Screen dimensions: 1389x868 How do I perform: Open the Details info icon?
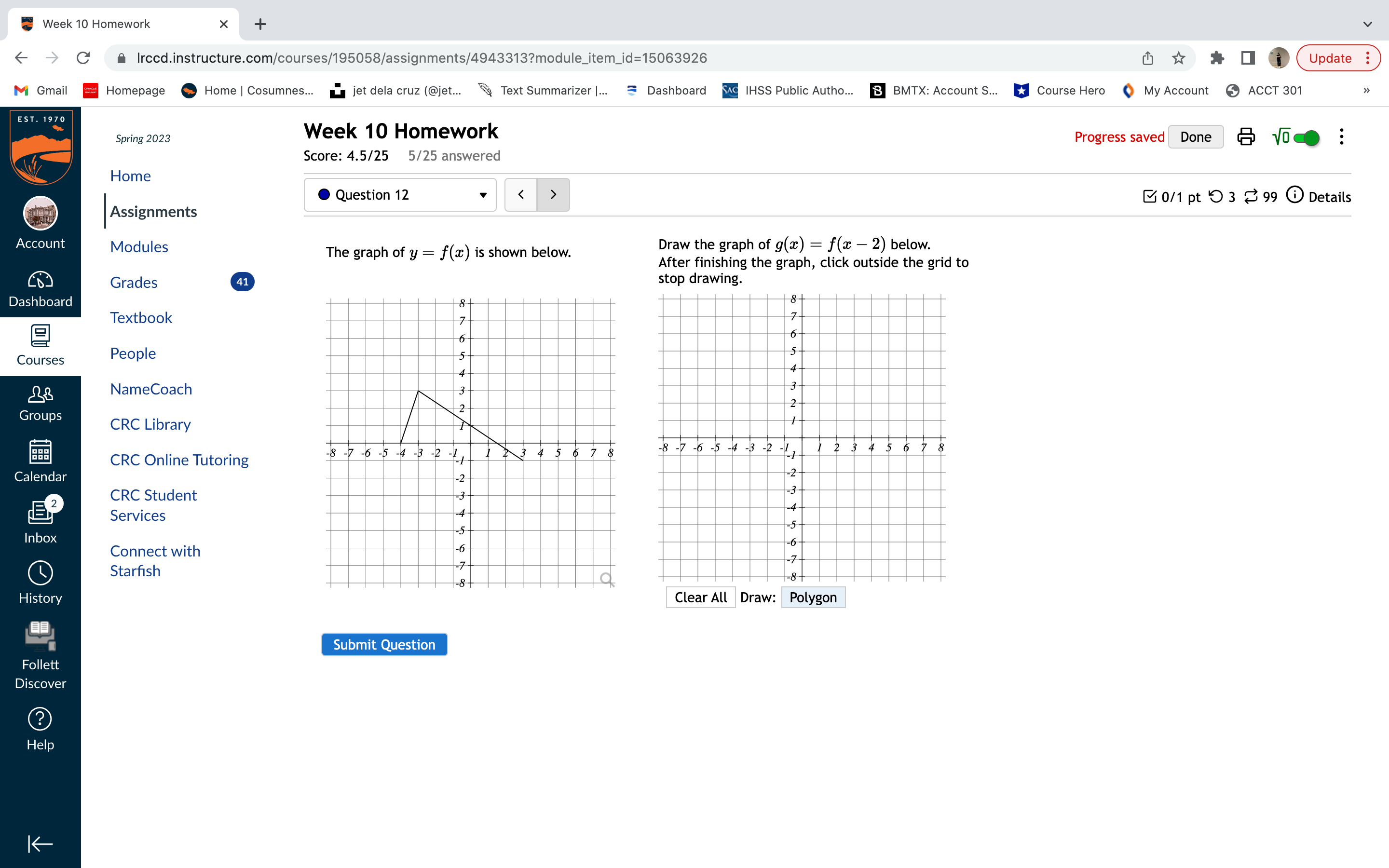point(1294,195)
